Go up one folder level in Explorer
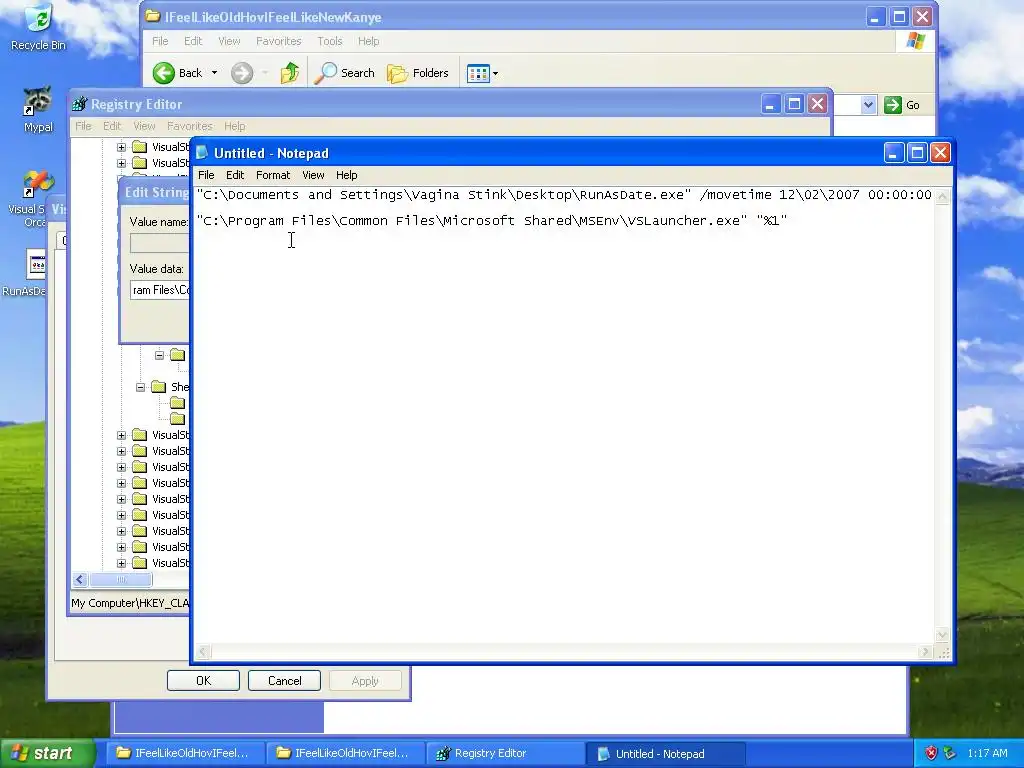The height and width of the screenshot is (768, 1024). click(289, 73)
